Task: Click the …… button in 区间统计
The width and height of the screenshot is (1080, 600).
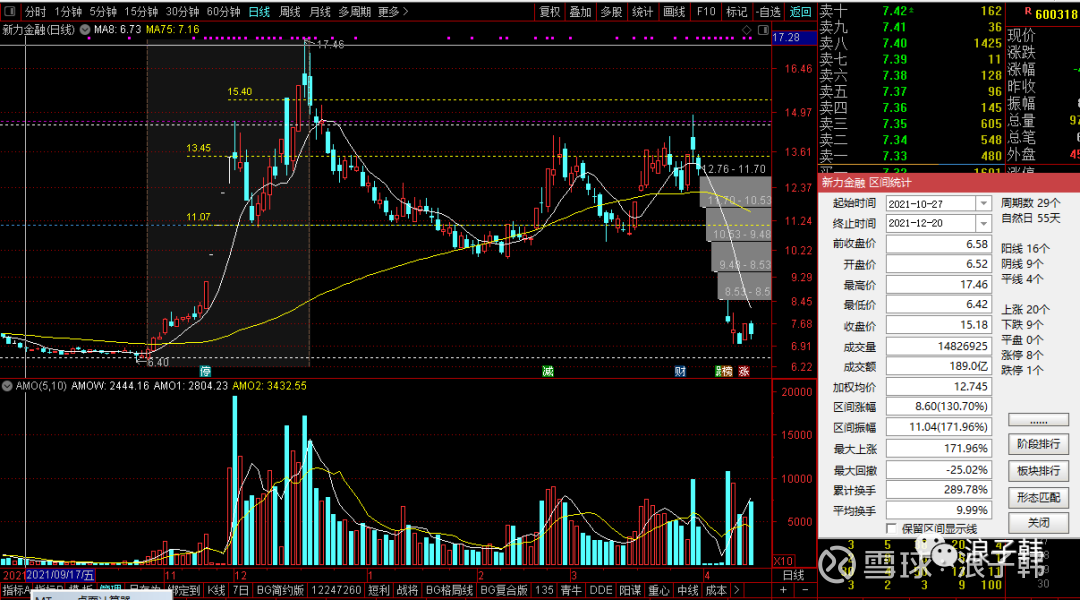Action: 1038,420
